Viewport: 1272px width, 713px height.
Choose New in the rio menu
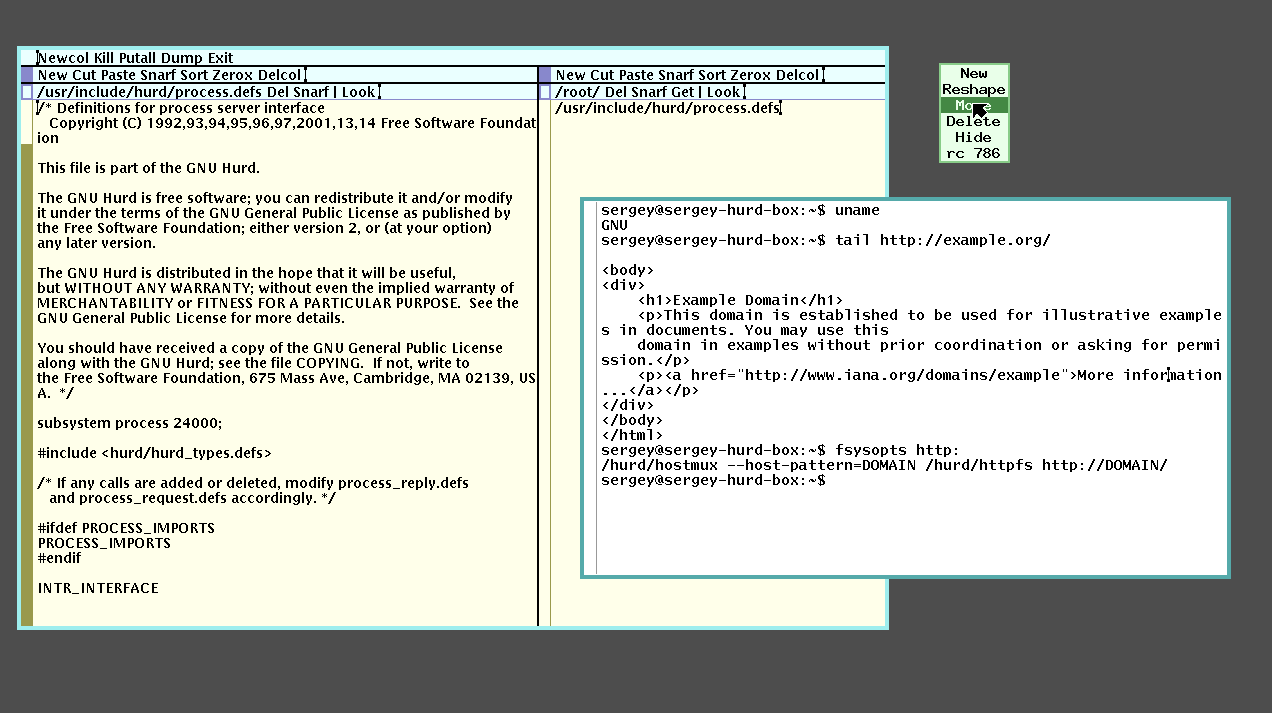click(x=974, y=73)
